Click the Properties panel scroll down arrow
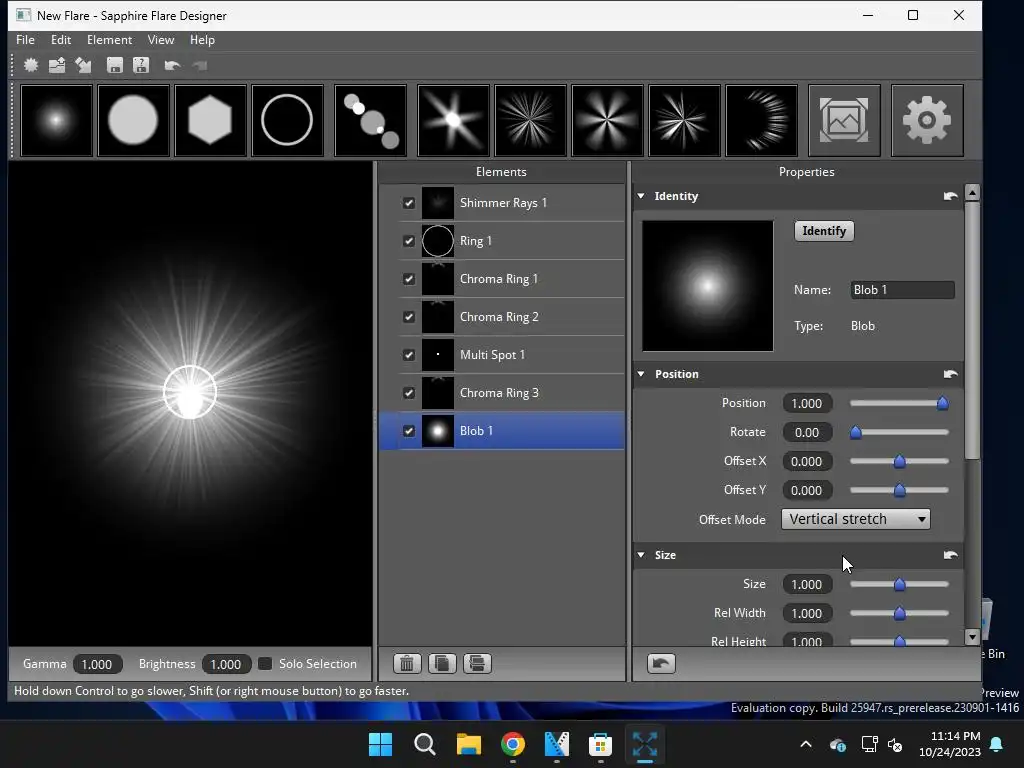1024x768 pixels. tap(972, 637)
